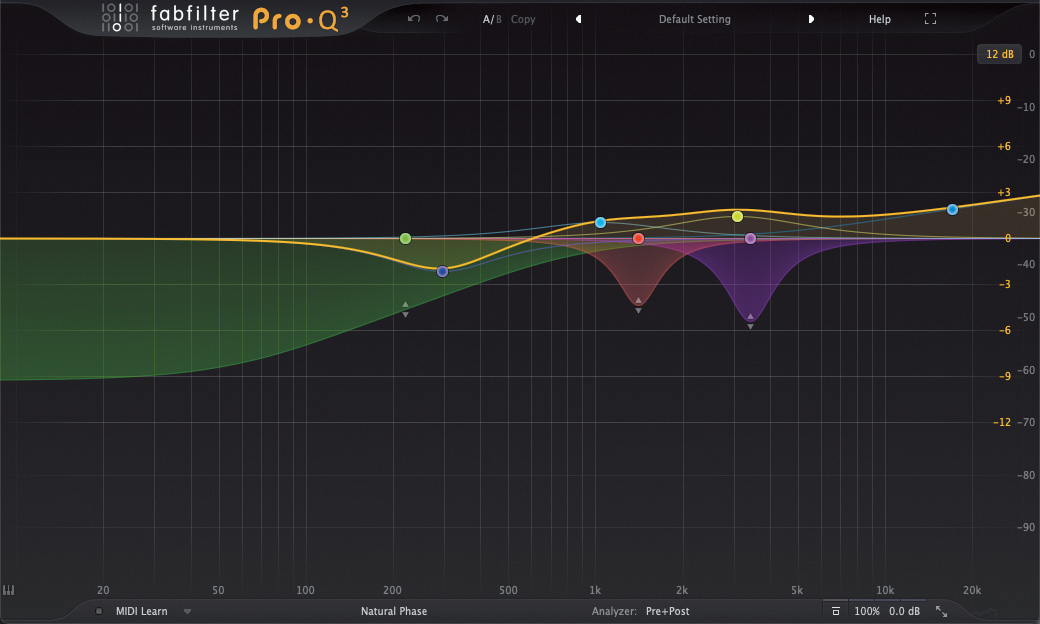Click the 200 frequency axis label
This screenshot has width=1040, height=624.
393,590
